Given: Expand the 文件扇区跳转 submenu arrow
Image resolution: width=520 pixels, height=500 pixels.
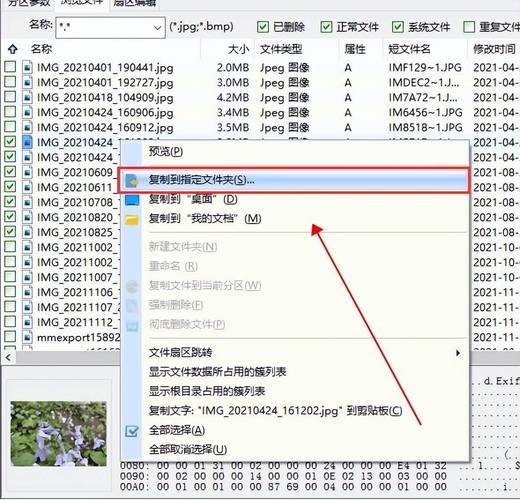Looking at the screenshot, I should pos(458,353).
